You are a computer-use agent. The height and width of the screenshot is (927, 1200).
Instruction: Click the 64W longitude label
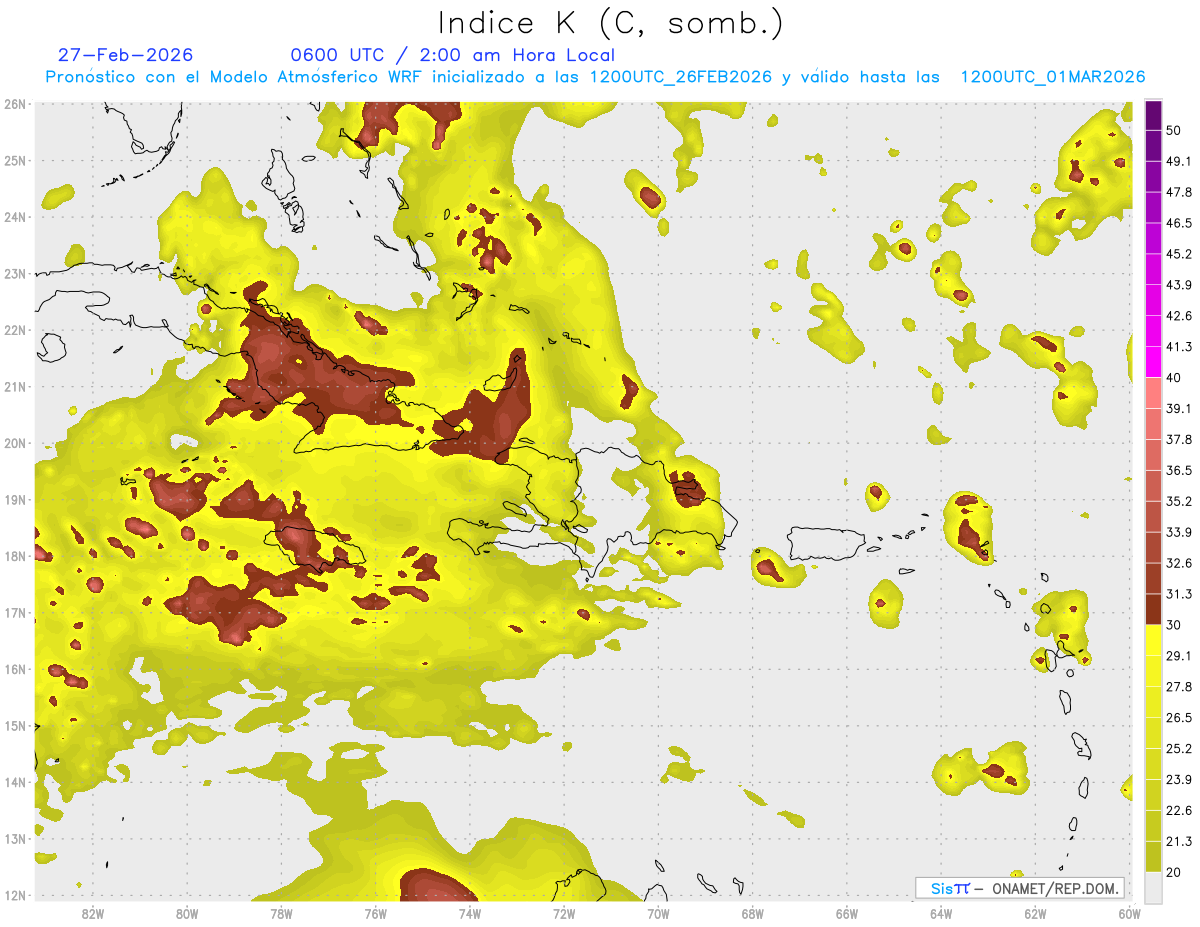941,913
